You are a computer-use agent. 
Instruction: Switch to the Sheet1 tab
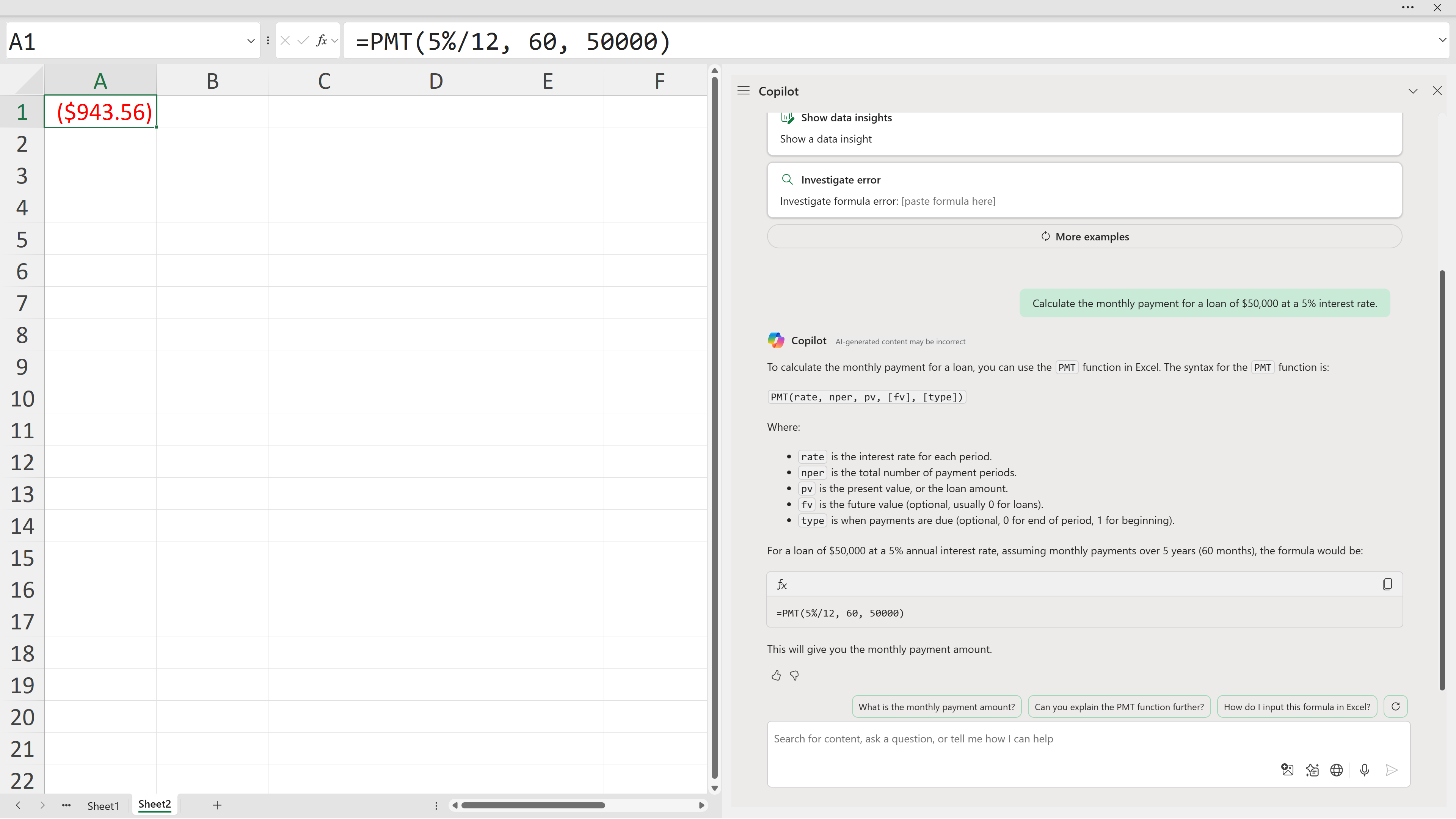tap(103, 806)
